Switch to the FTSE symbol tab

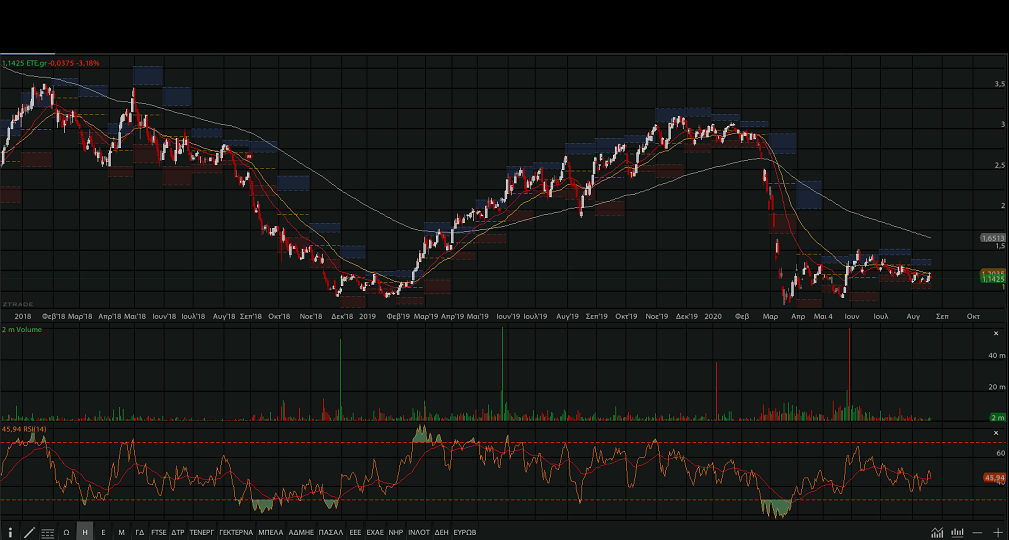[159, 532]
